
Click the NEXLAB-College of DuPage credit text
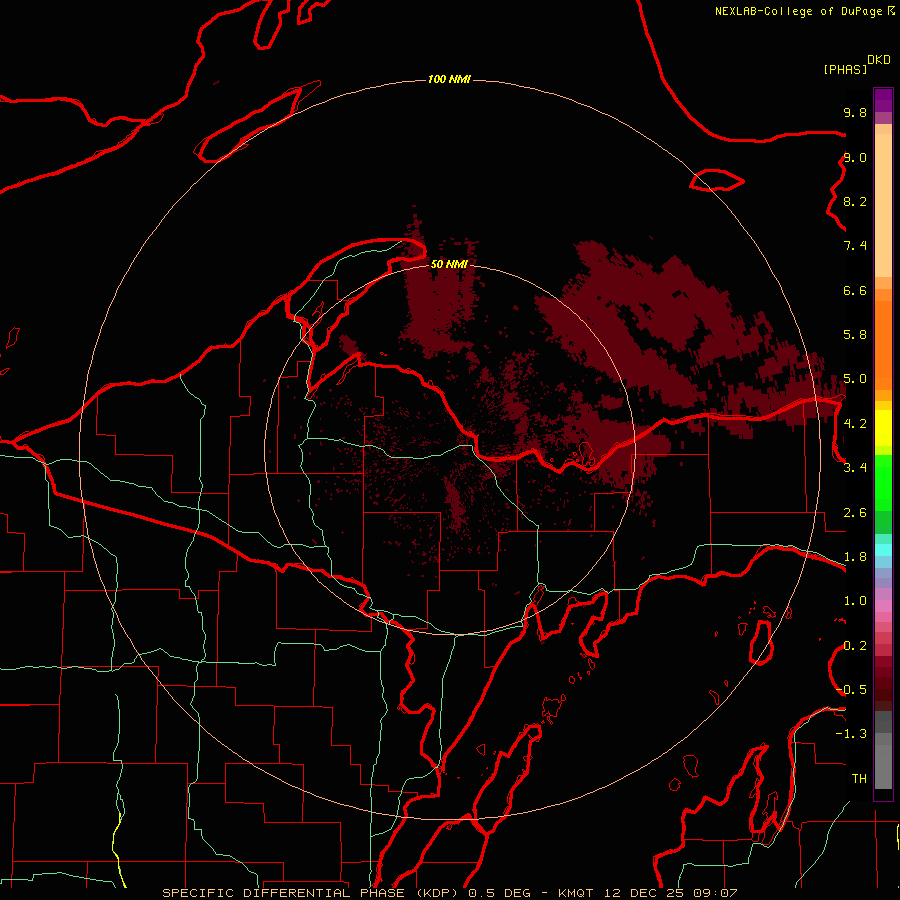(798, 11)
